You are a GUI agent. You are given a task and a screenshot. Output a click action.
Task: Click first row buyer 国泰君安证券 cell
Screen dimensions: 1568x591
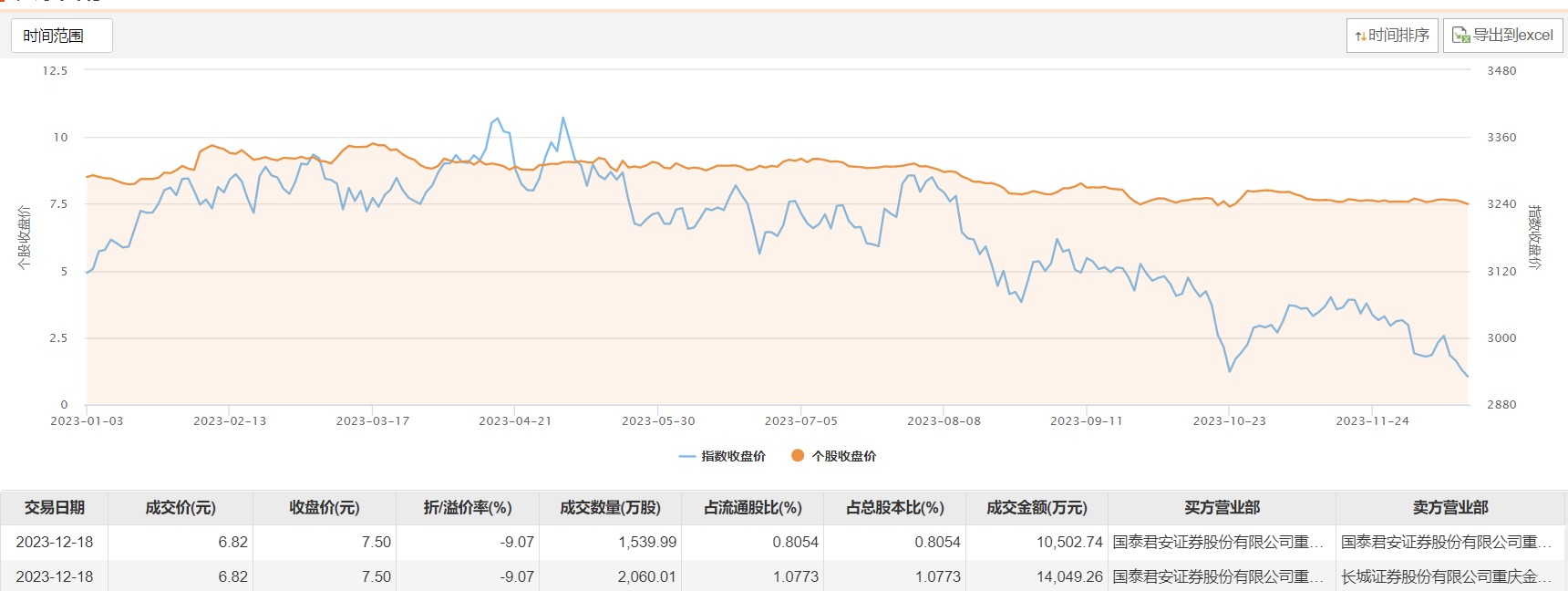[1218, 543]
